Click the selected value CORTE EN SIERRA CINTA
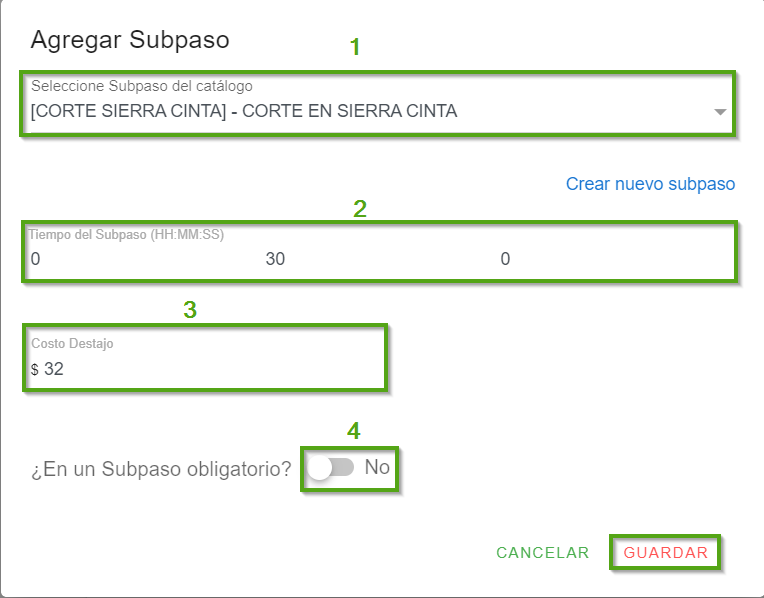This screenshot has height=598, width=764. [244, 111]
